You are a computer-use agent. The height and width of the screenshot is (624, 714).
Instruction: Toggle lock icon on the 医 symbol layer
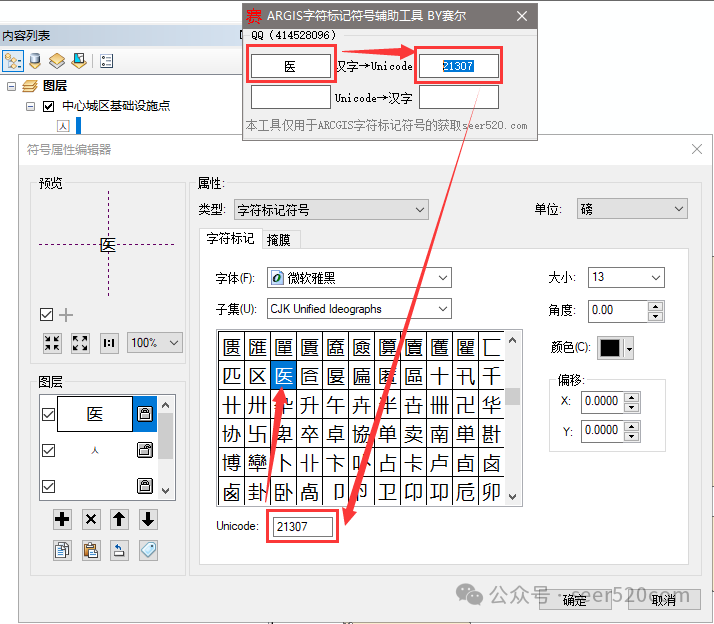[145, 414]
